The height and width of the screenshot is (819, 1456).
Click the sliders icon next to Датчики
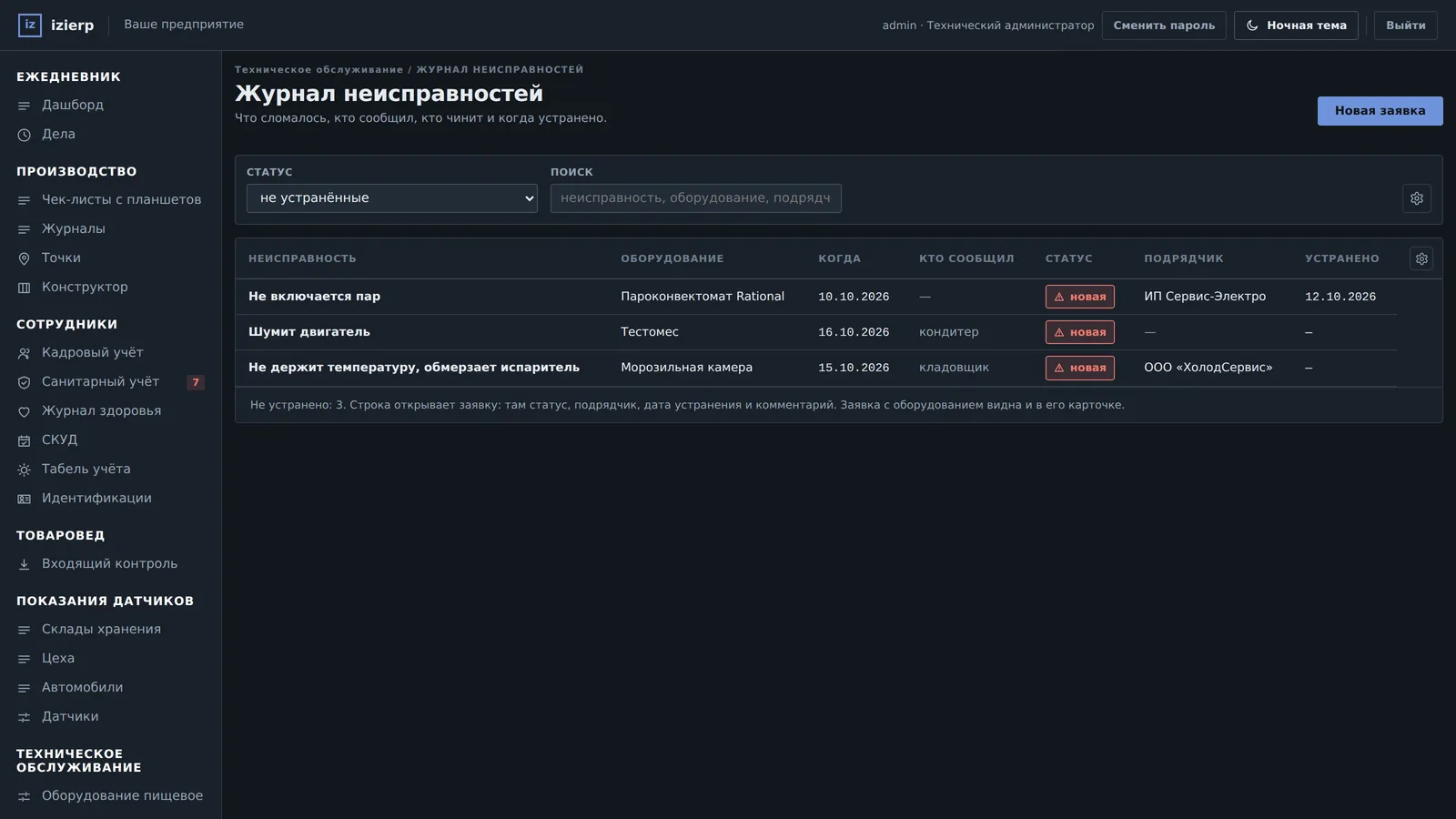[25, 717]
